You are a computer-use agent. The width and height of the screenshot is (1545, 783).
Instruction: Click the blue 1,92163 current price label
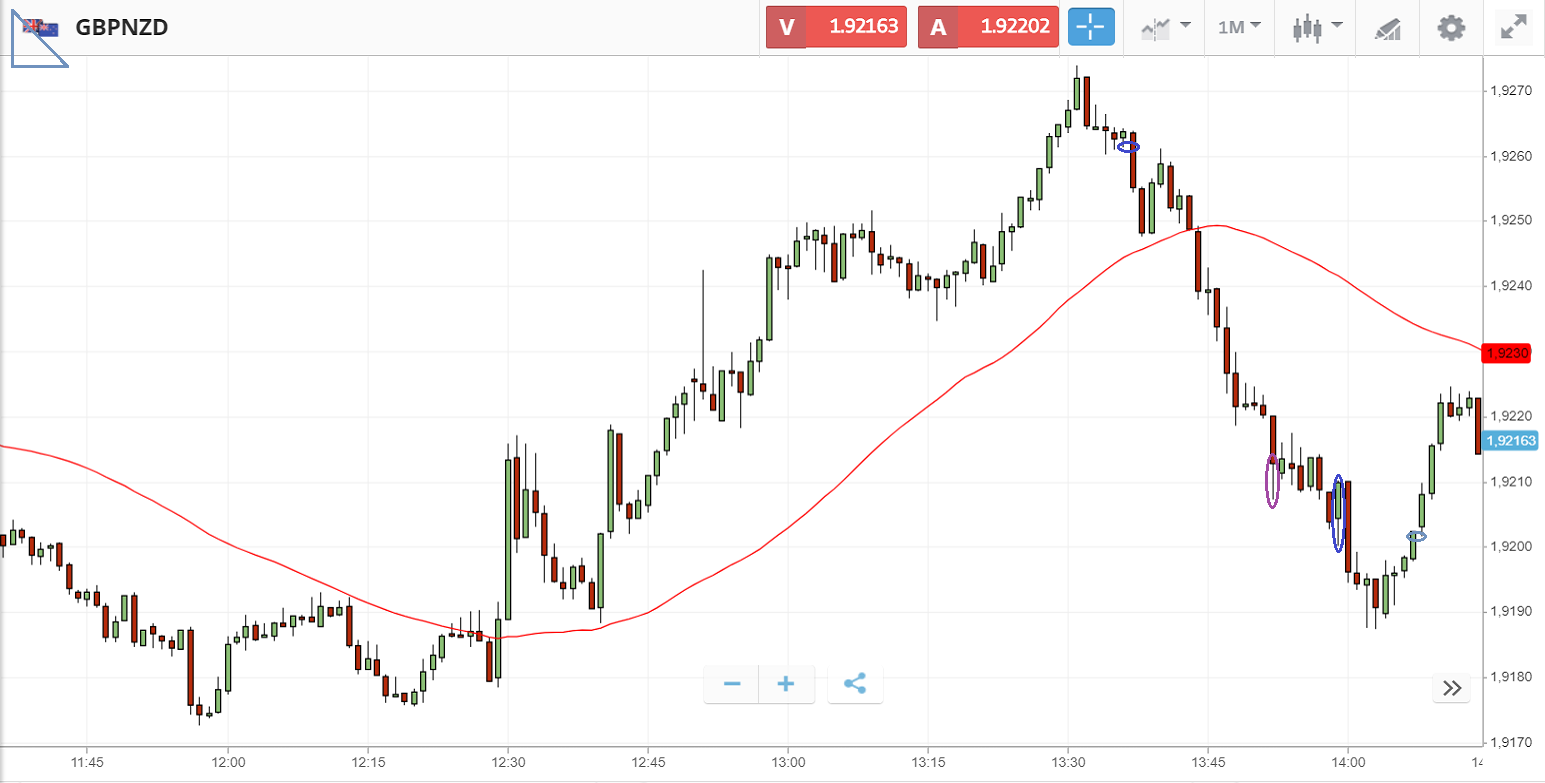(1511, 440)
